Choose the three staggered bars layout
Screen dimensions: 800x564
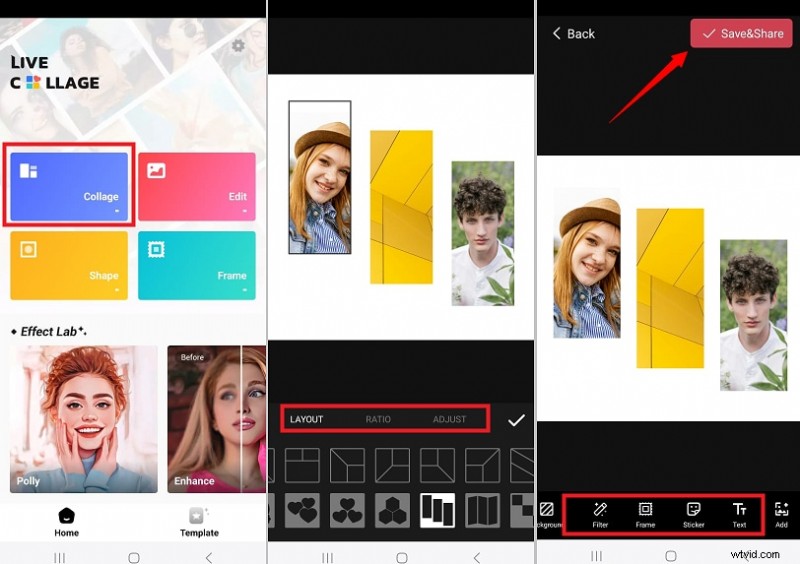tap(437, 510)
